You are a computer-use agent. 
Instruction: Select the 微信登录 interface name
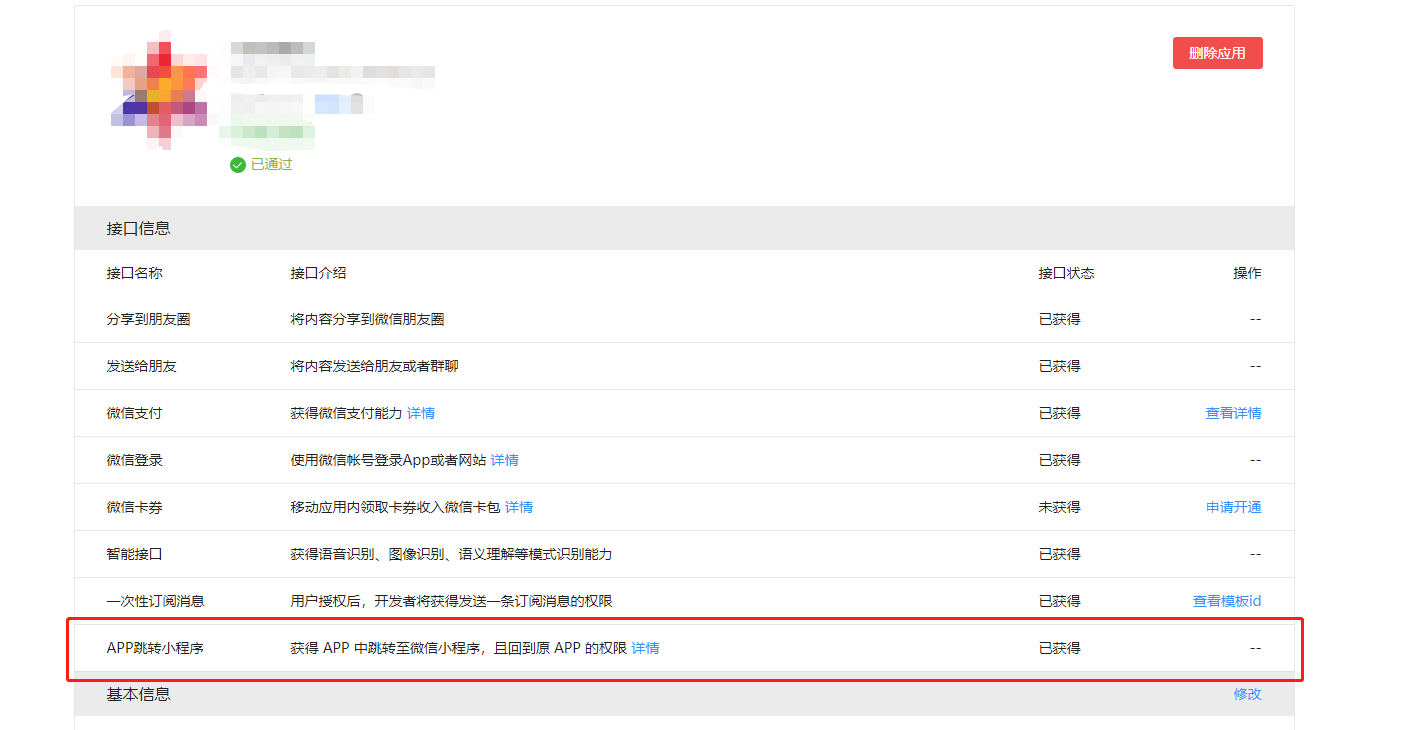(135, 460)
